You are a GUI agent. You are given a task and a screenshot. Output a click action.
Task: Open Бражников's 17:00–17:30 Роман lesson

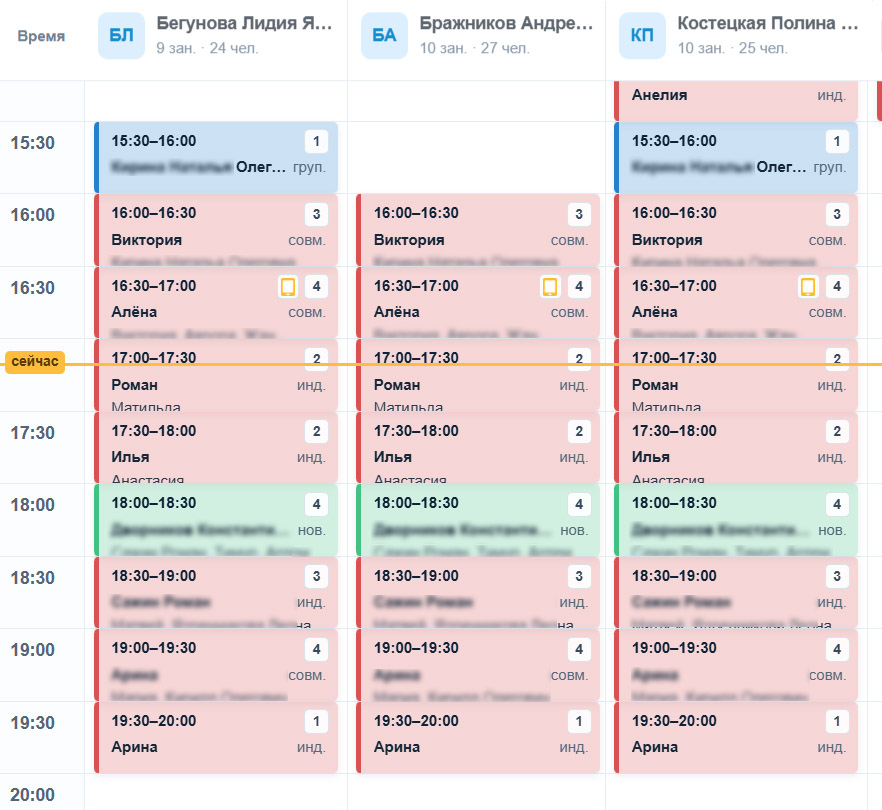coord(478,375)
